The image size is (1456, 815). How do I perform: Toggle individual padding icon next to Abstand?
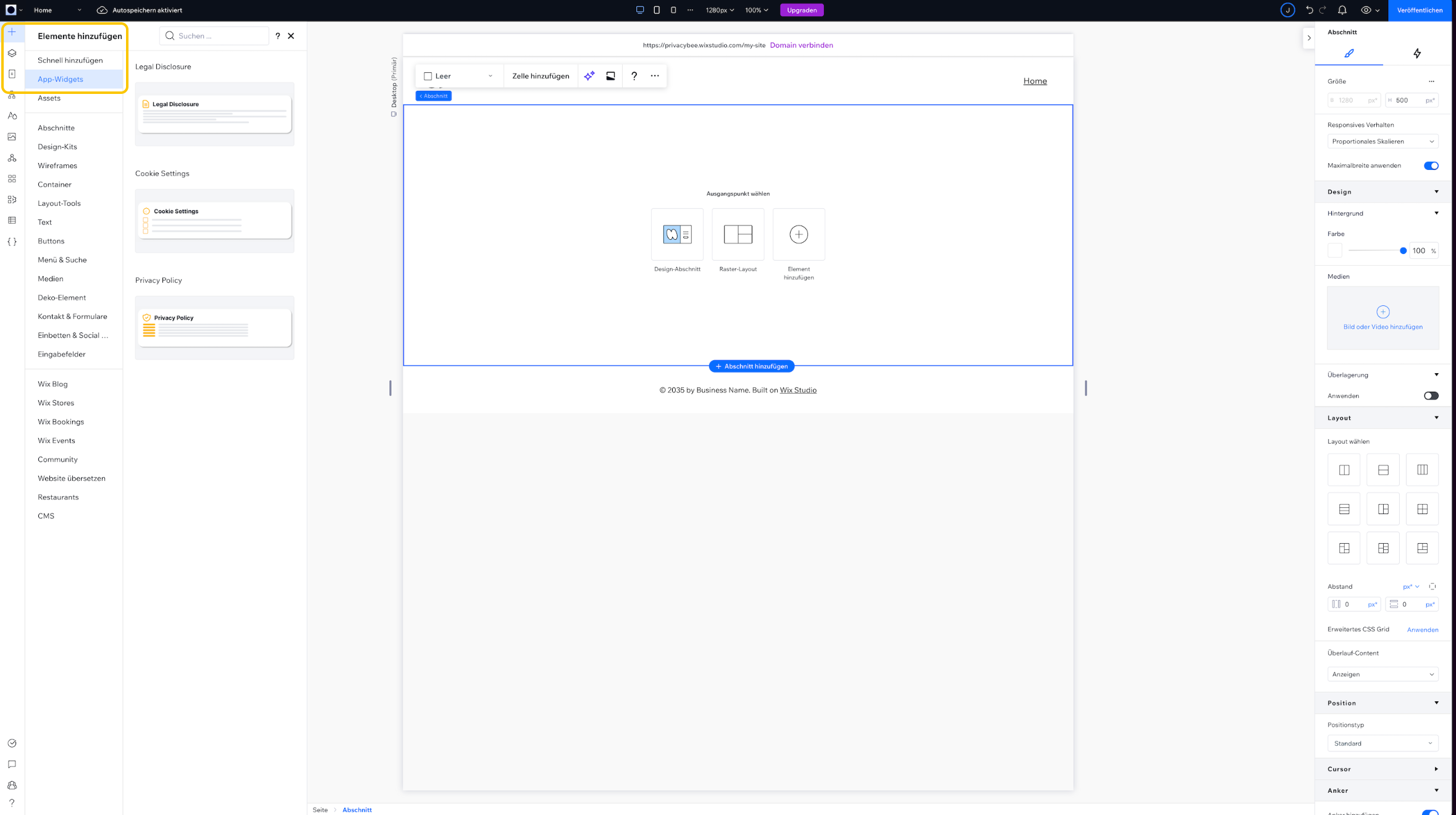click(x=1432, y=586)
